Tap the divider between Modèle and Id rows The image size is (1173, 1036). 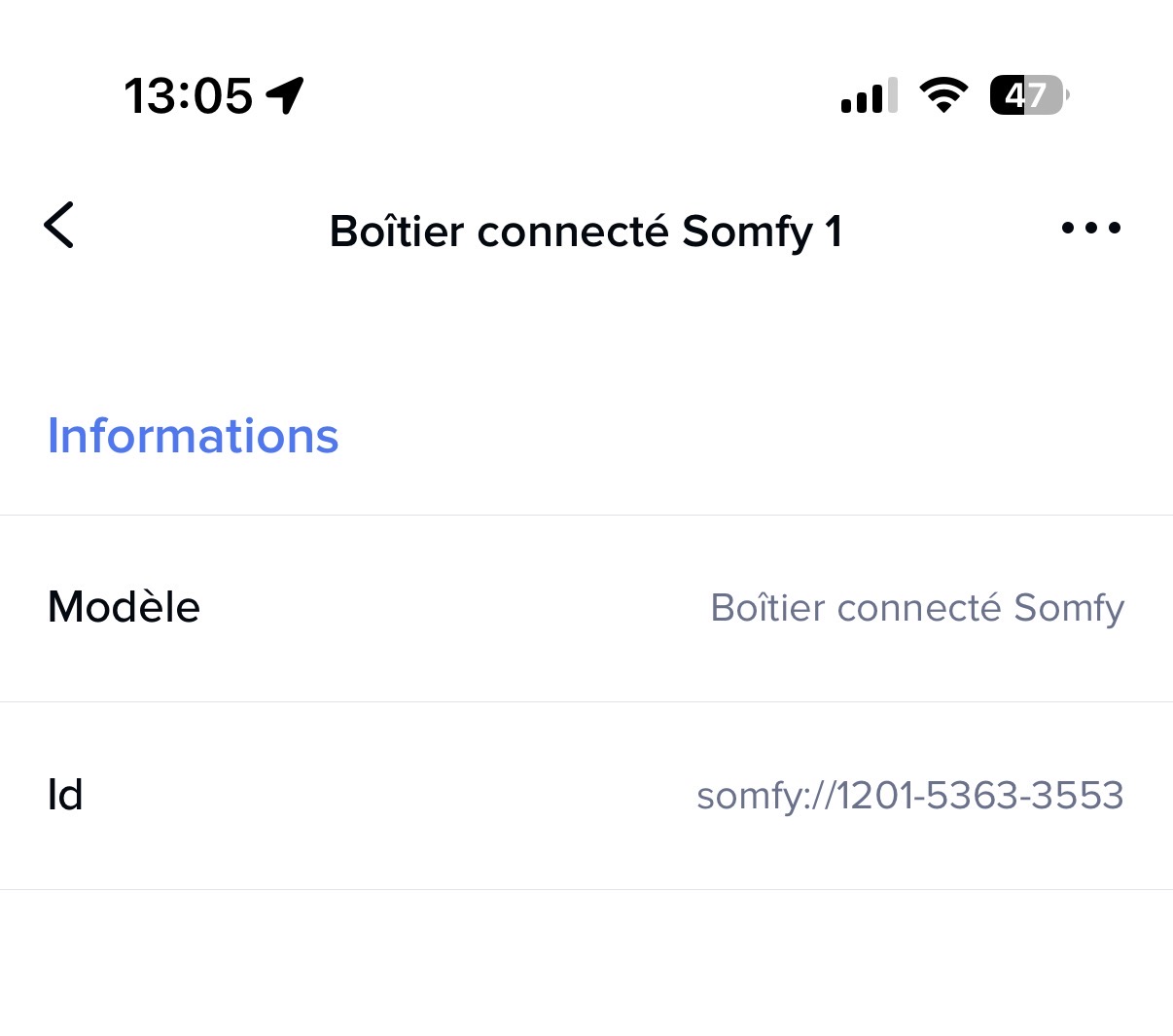point(586,701)
